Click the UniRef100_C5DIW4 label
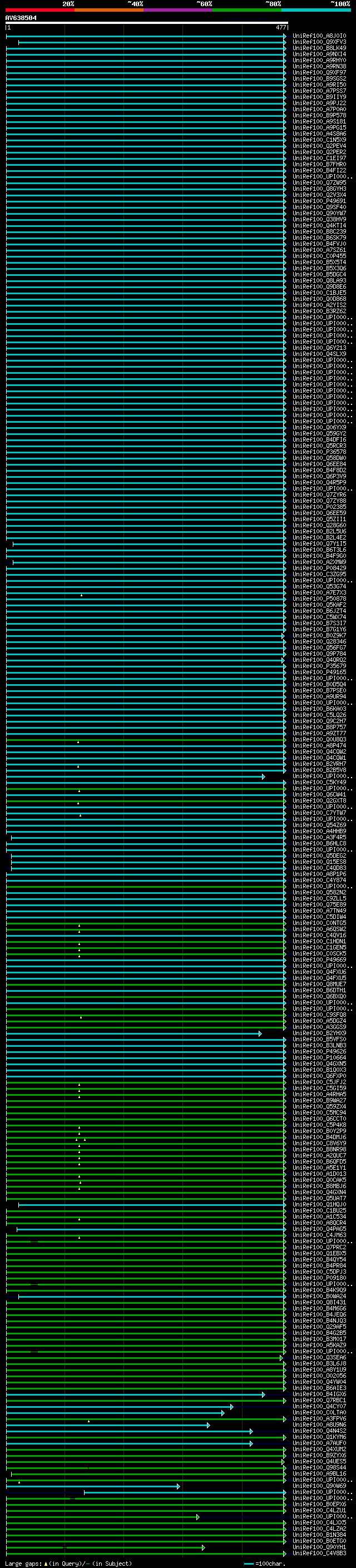Viewport: 356px width, 1568px height. click(319, 917)
